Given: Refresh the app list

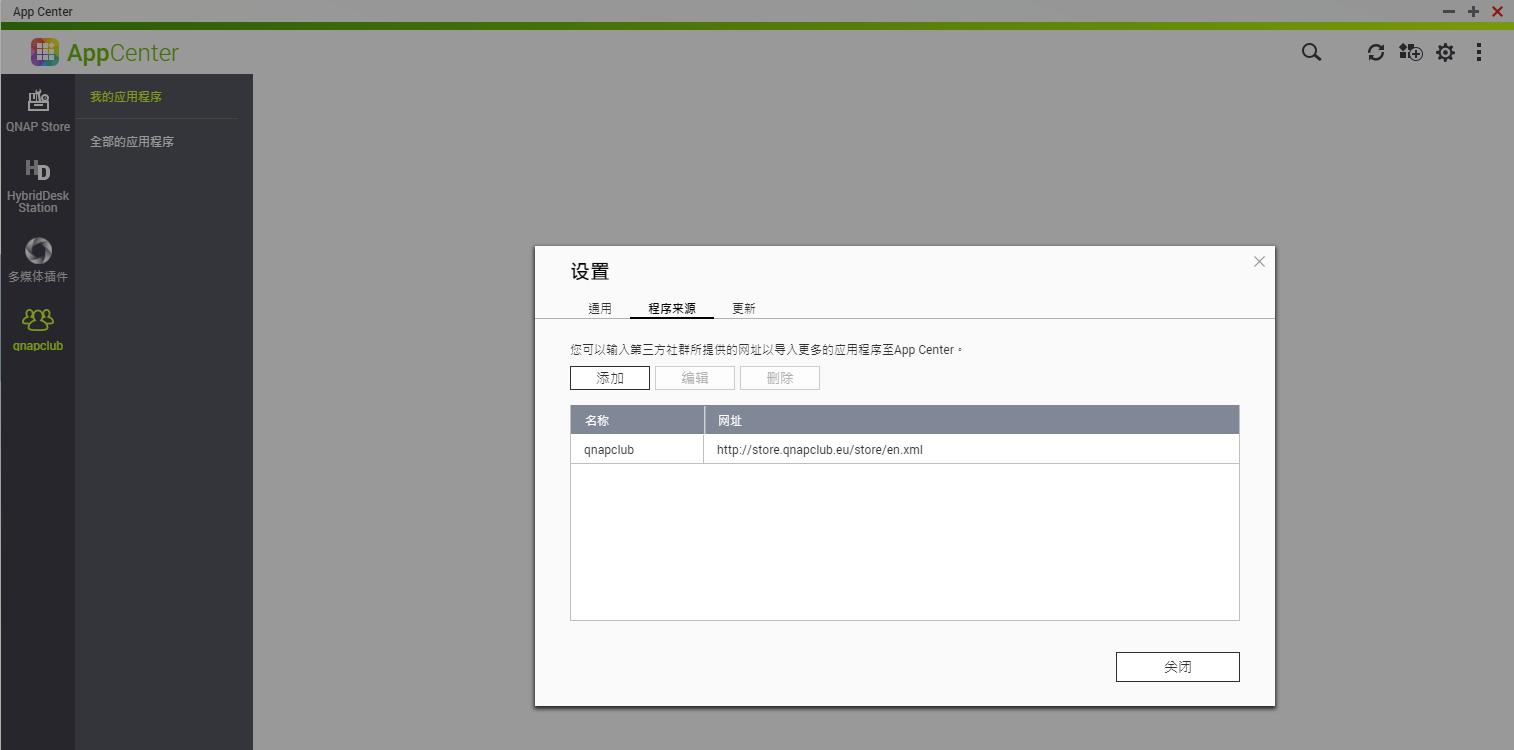Looking at the screenshot, I should pyautogui.click(x=1376, y=52).
